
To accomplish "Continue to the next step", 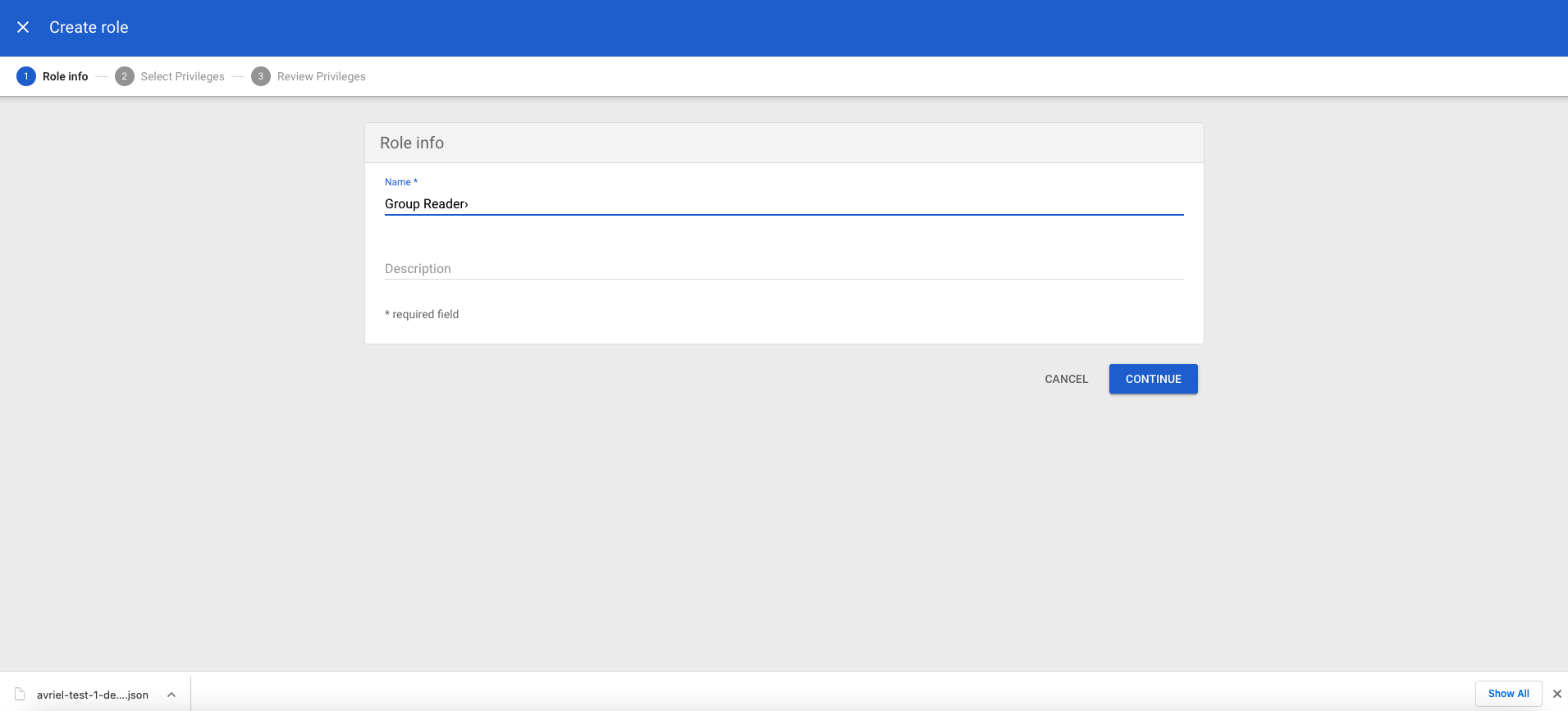I will (1153, 379).
